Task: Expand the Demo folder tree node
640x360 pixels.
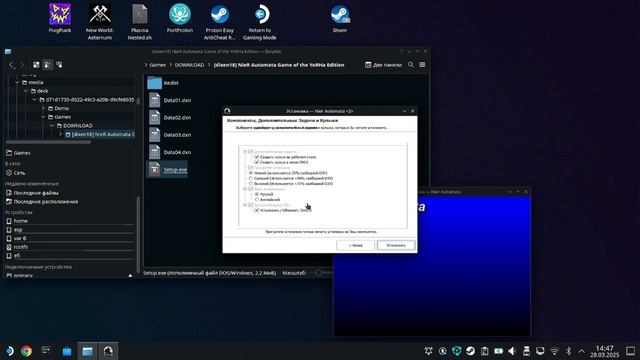Action: pos(43,108)
